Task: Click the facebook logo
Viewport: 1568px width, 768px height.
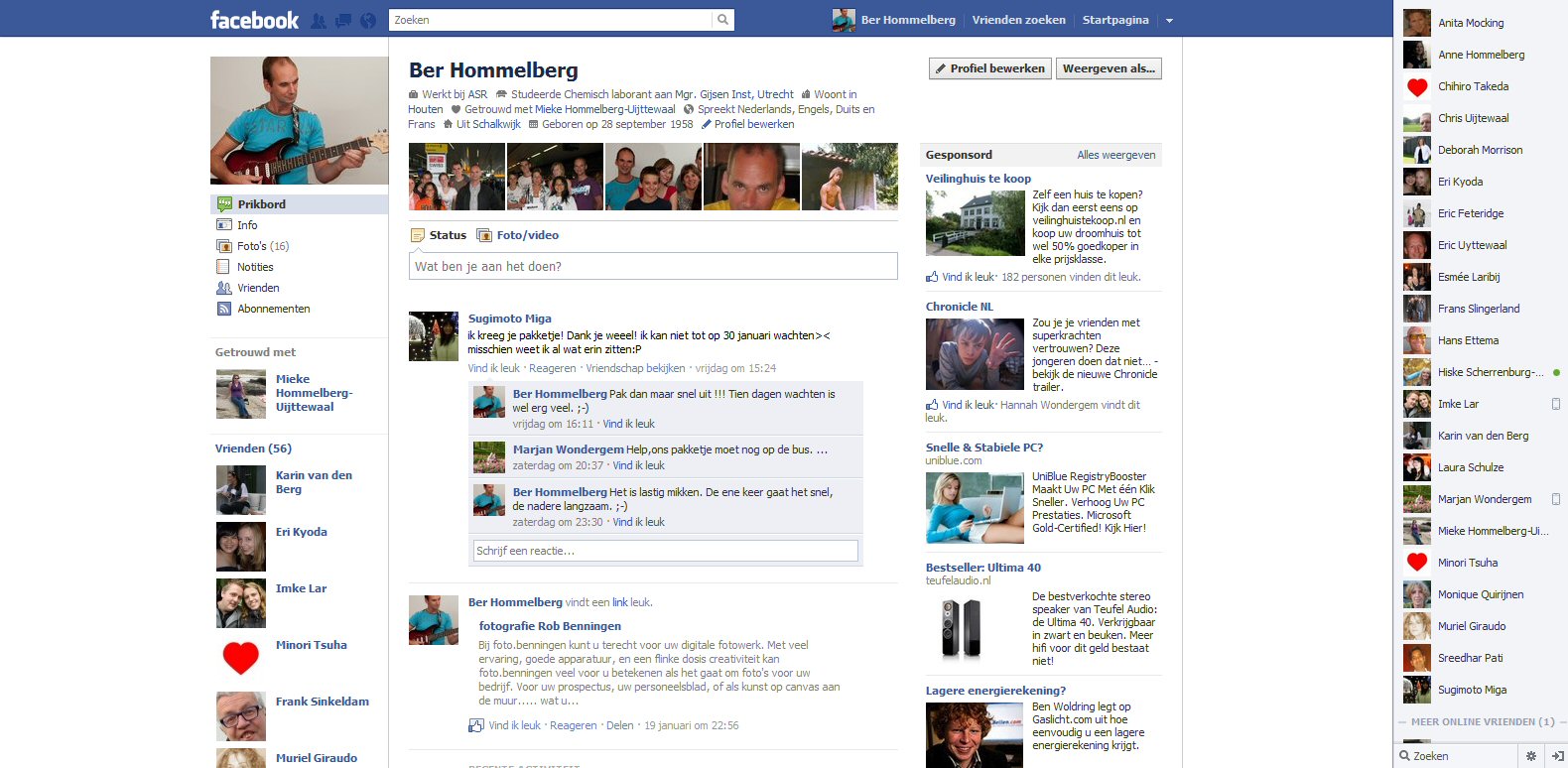Action: (x=254, y=20)
